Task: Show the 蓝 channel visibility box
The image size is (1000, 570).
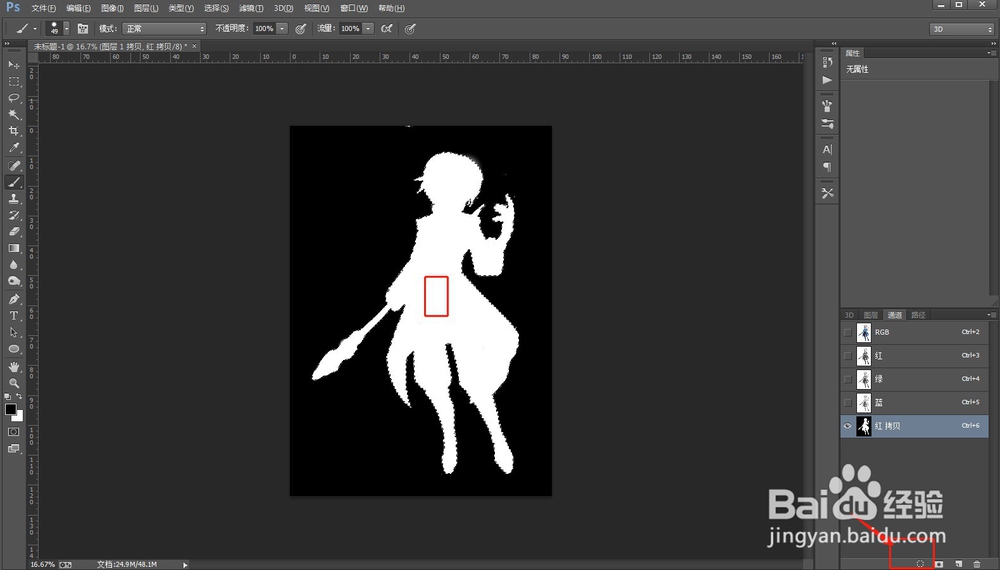Action: (x=848, y=402)
